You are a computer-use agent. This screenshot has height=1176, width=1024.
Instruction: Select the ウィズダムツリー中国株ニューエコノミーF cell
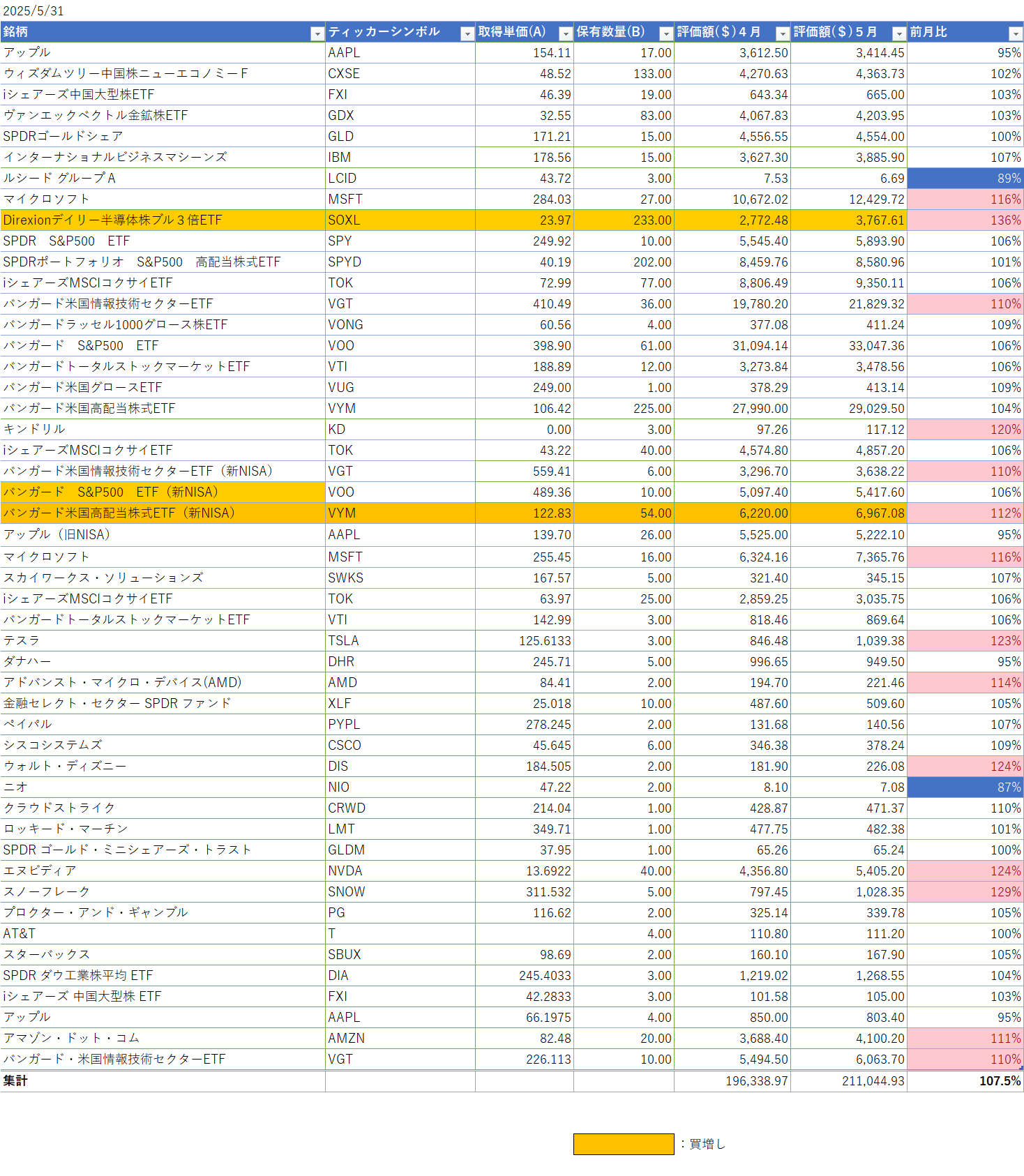(163, 73)
